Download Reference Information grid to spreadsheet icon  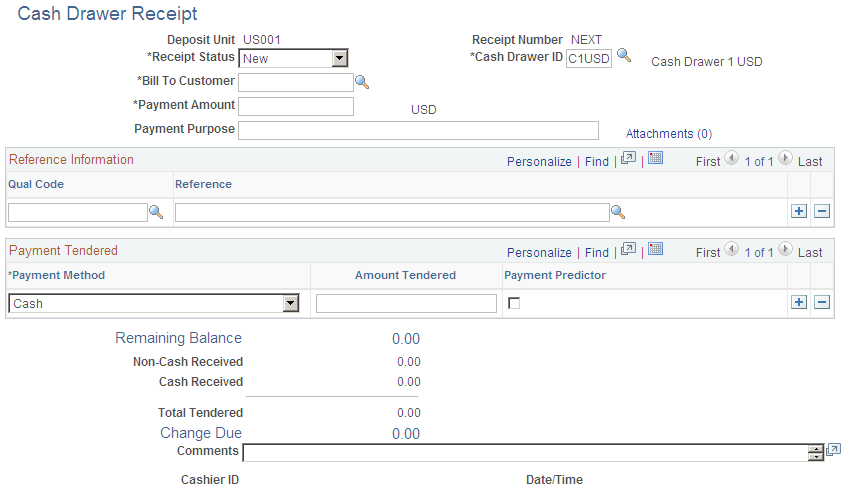655,158
